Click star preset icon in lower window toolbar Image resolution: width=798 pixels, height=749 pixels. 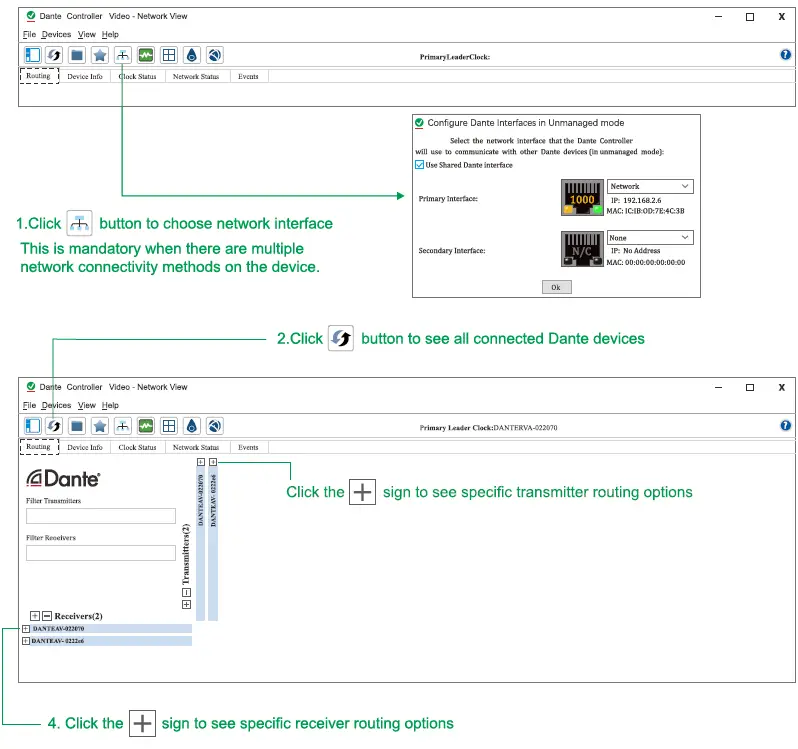[x=100, y=426]
